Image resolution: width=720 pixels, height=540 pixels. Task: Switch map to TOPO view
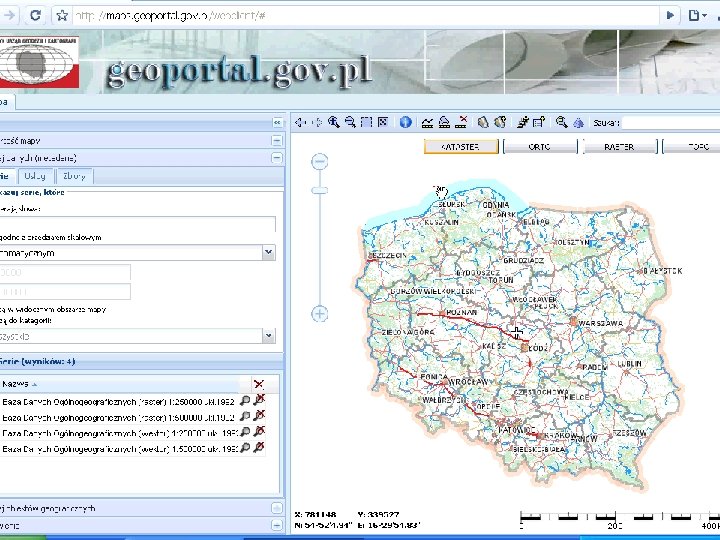click(692, 147)
